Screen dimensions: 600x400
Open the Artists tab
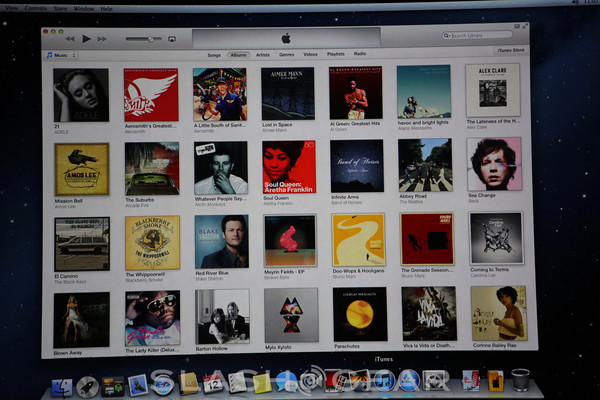point(262,55)
